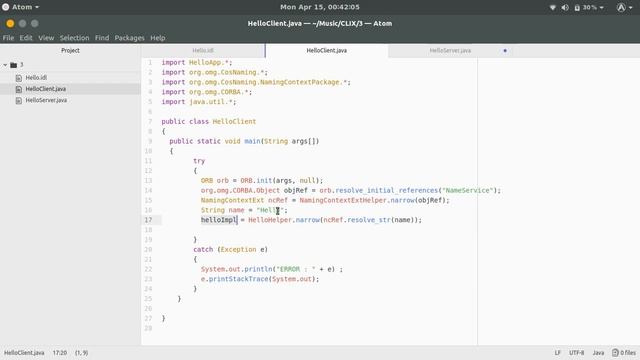Viewport: 640px width, 360px height.
Task: Click on helloImpl in line 17
Action: [219, 220]
